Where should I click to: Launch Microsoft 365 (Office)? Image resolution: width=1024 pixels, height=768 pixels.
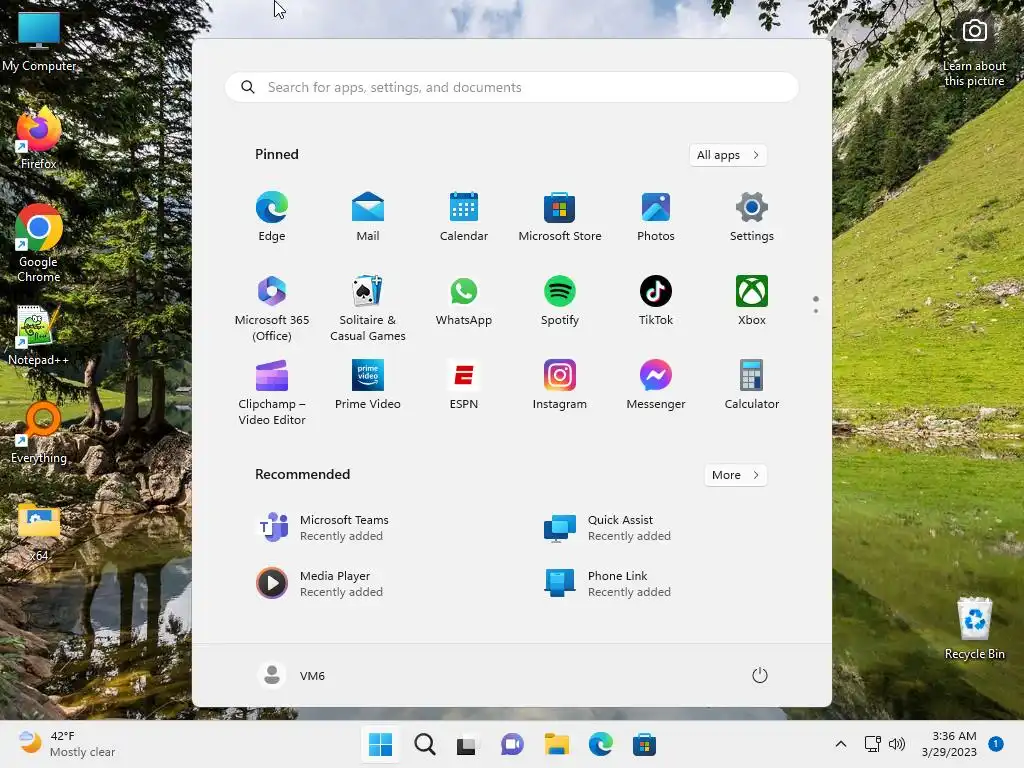pyautogui.click(x=272, y=308)
